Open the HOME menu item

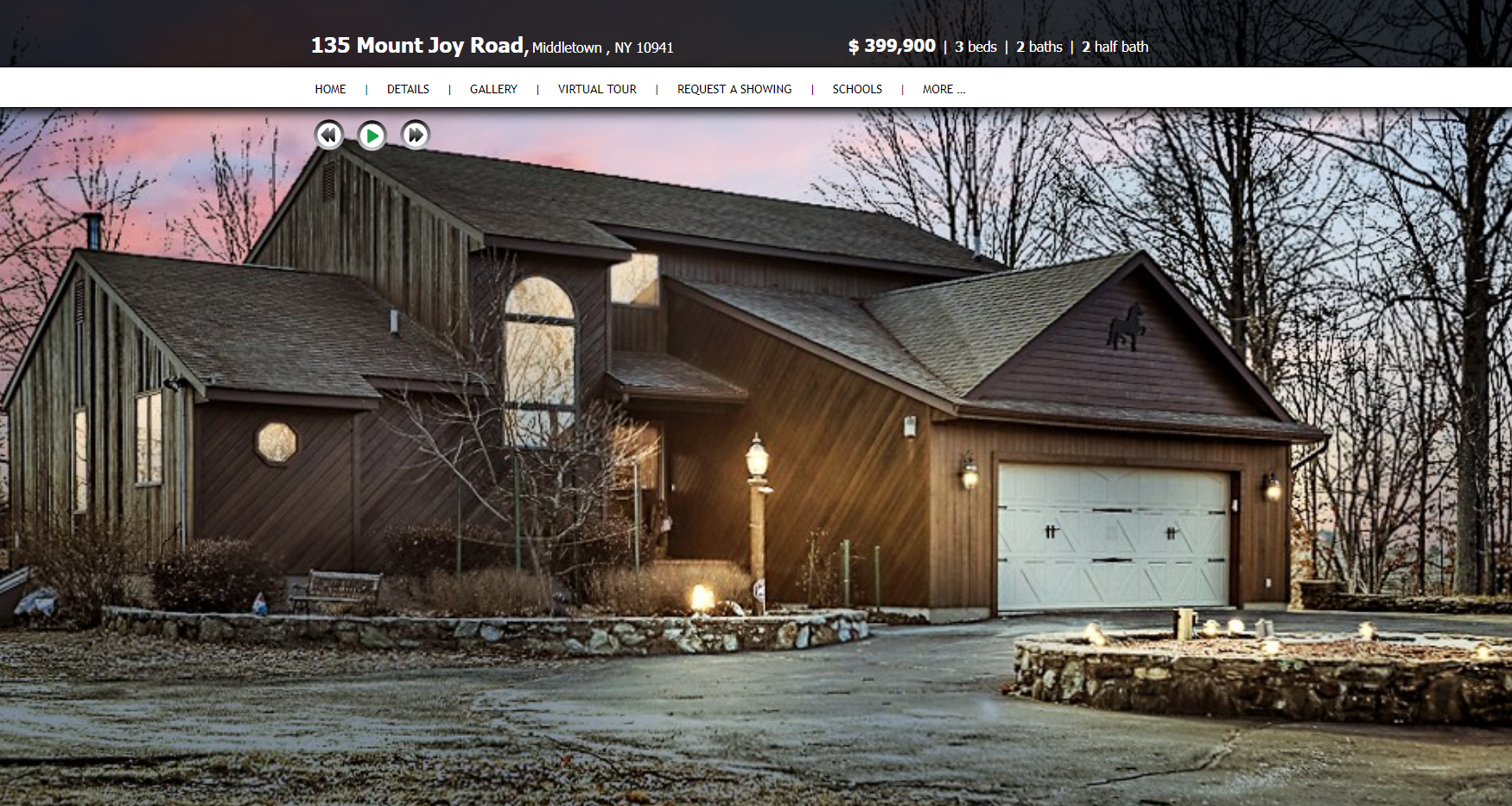click(x=330, y=89)
